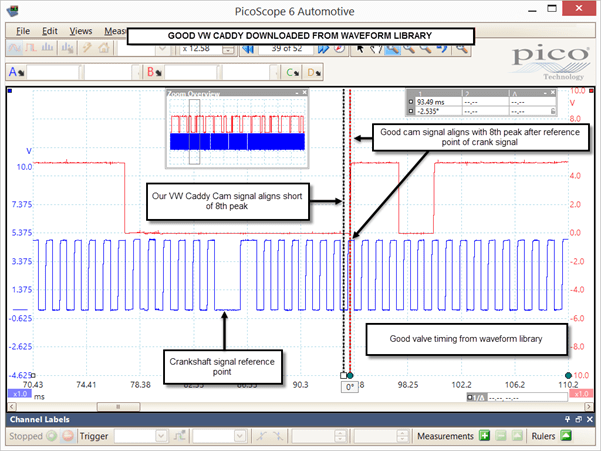Adjust the x 12.58 zoom stepper
This screenshot has width=601, height=451.
(228, 50)
